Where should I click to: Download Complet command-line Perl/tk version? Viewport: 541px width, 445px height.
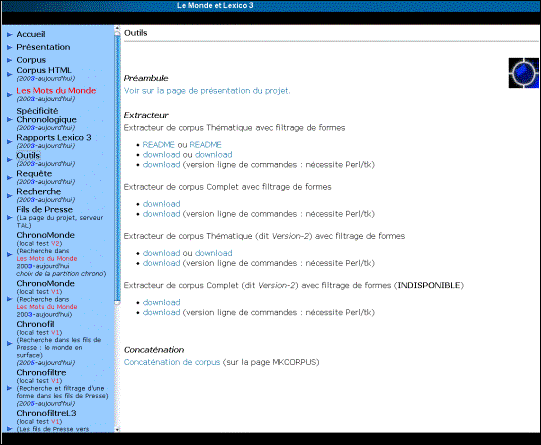[161, 214]
